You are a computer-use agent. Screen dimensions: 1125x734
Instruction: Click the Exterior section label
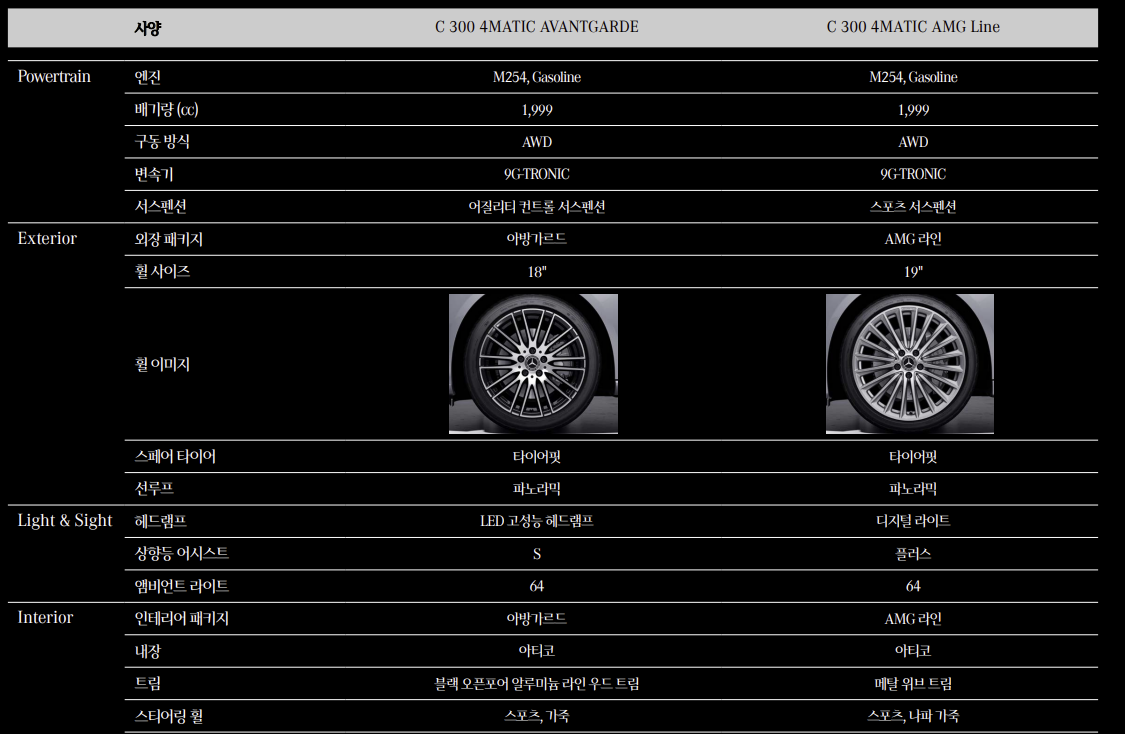click(47, 238)
